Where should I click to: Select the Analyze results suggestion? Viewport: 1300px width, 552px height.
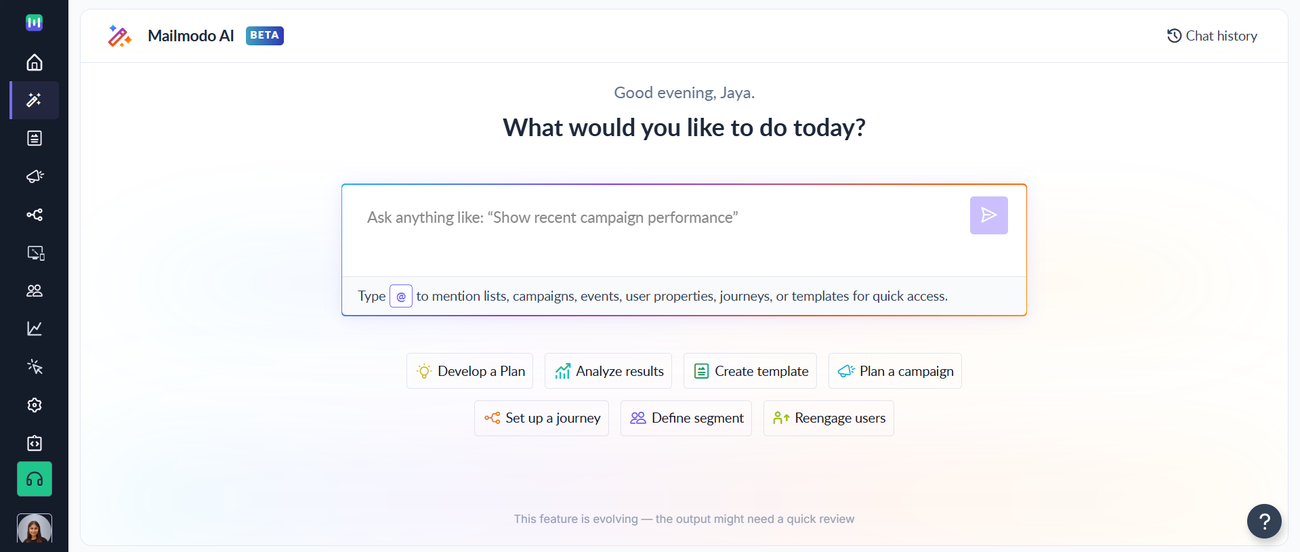click(x=609, y=371)
